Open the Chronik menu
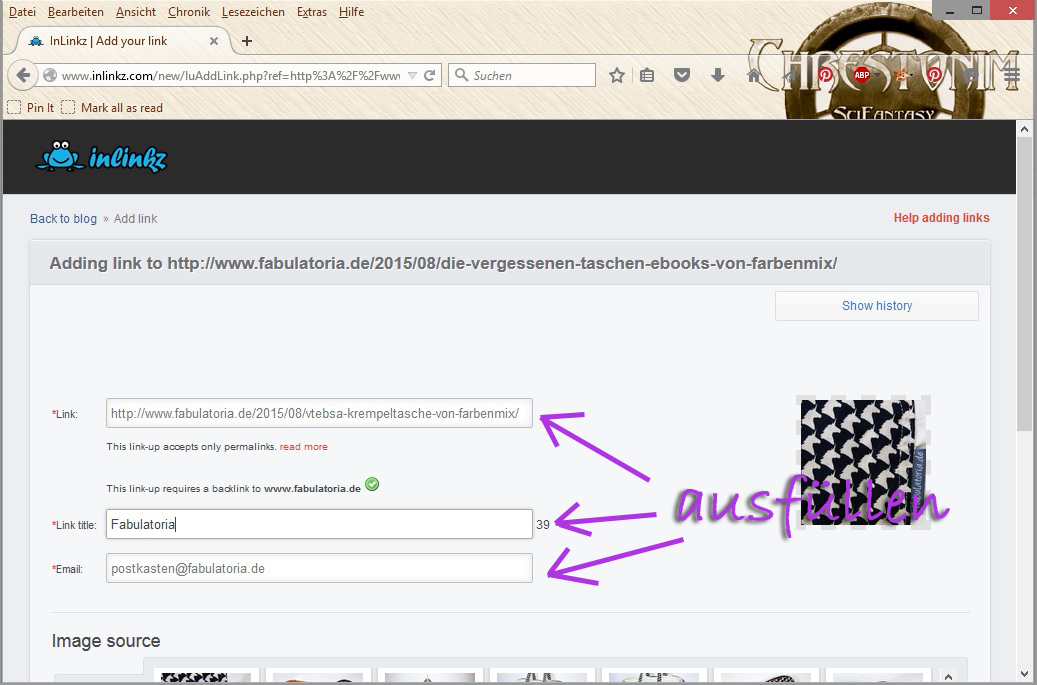This screenshot has width=1037, height=685. pyautogui.click(x=188, y=12)
